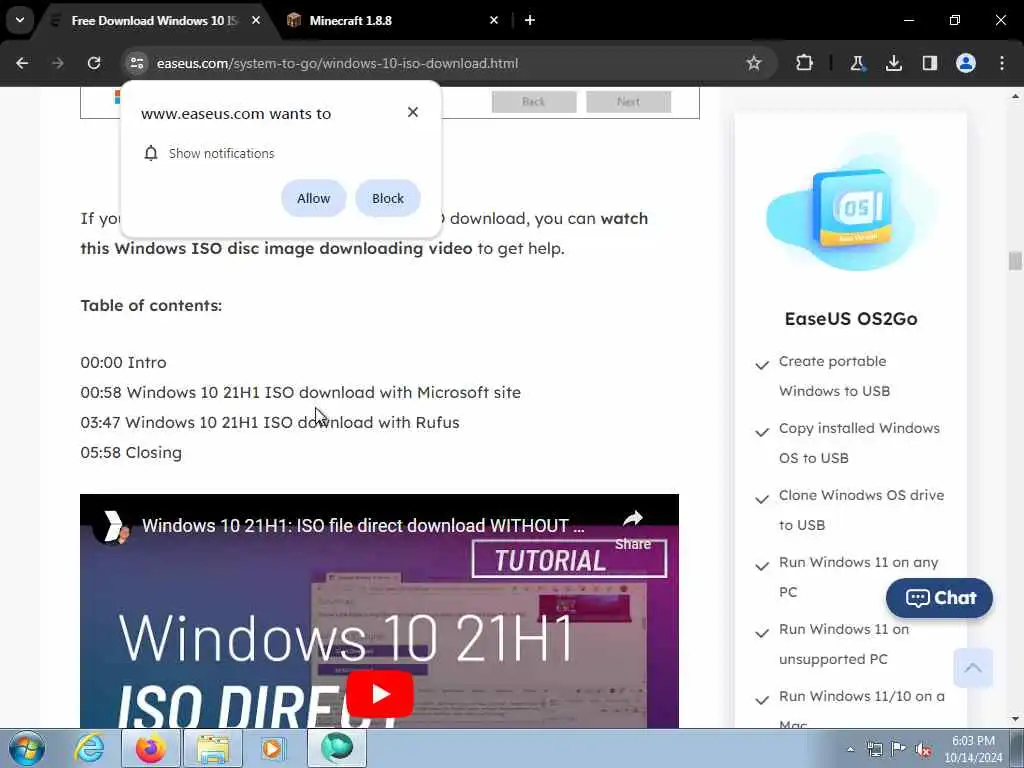Open site information icon in address bar
The height and width of the screenshot is (768, 1024).
pos(136,63)
